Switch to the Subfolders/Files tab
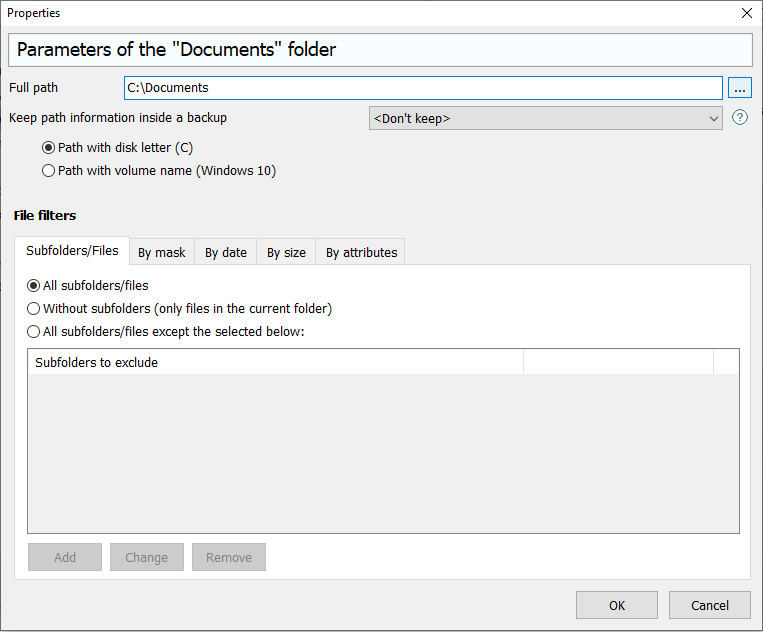The image size is (763, 632). (x=72, y=251)
